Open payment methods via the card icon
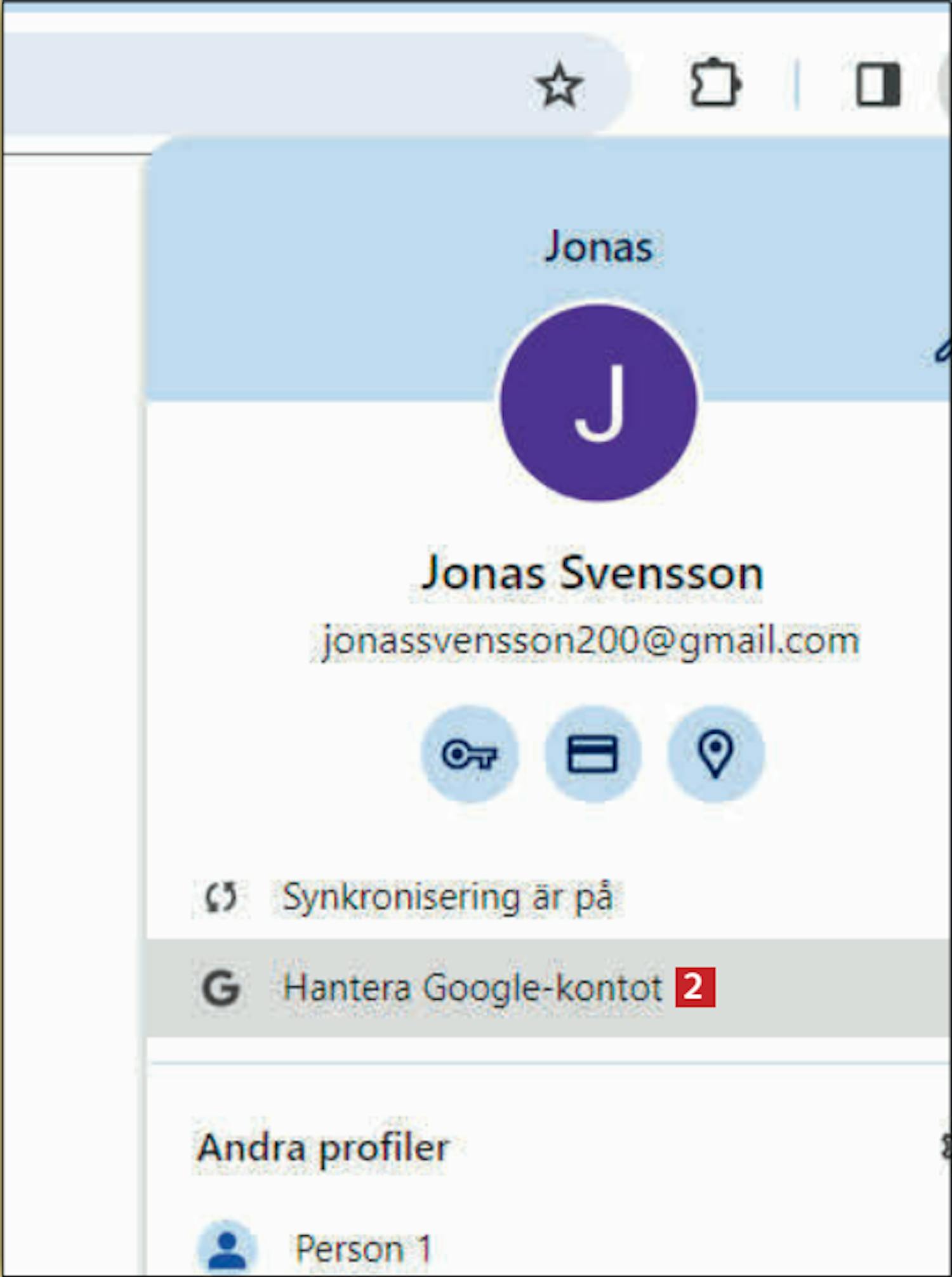The image size is (952, 1277). (593, 754)
